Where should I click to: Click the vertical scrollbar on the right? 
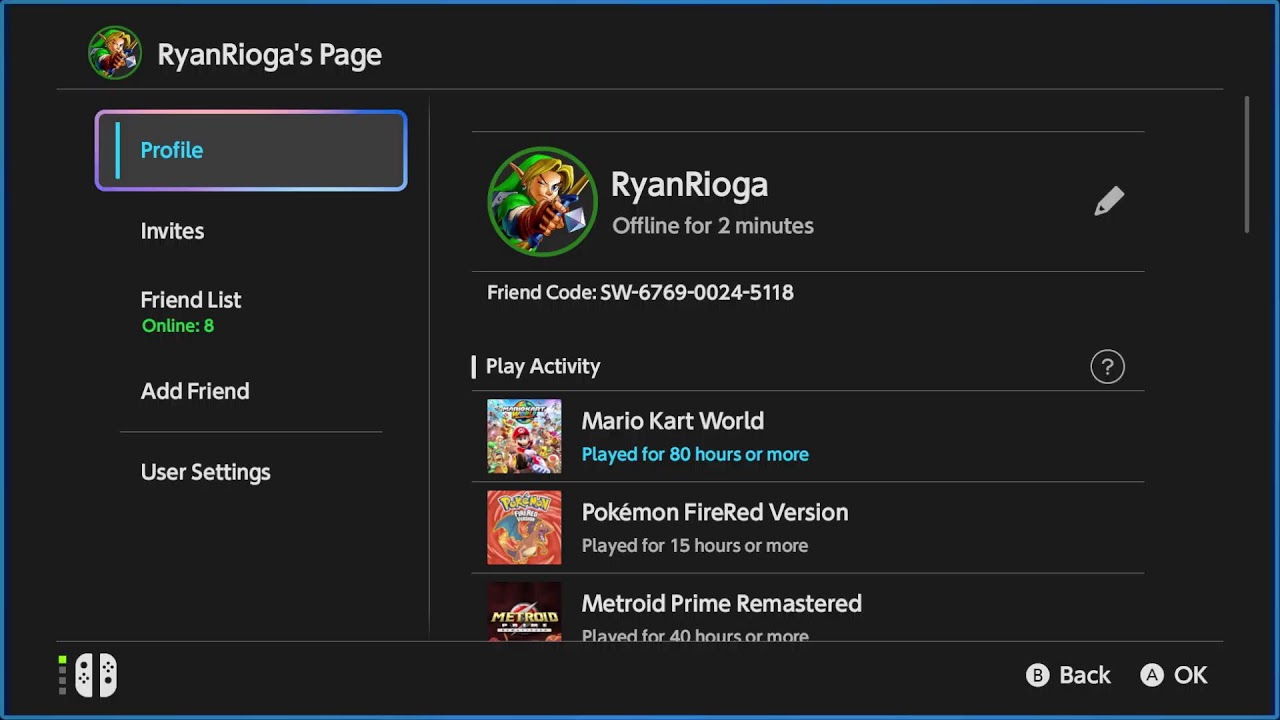pos(1247,165)
